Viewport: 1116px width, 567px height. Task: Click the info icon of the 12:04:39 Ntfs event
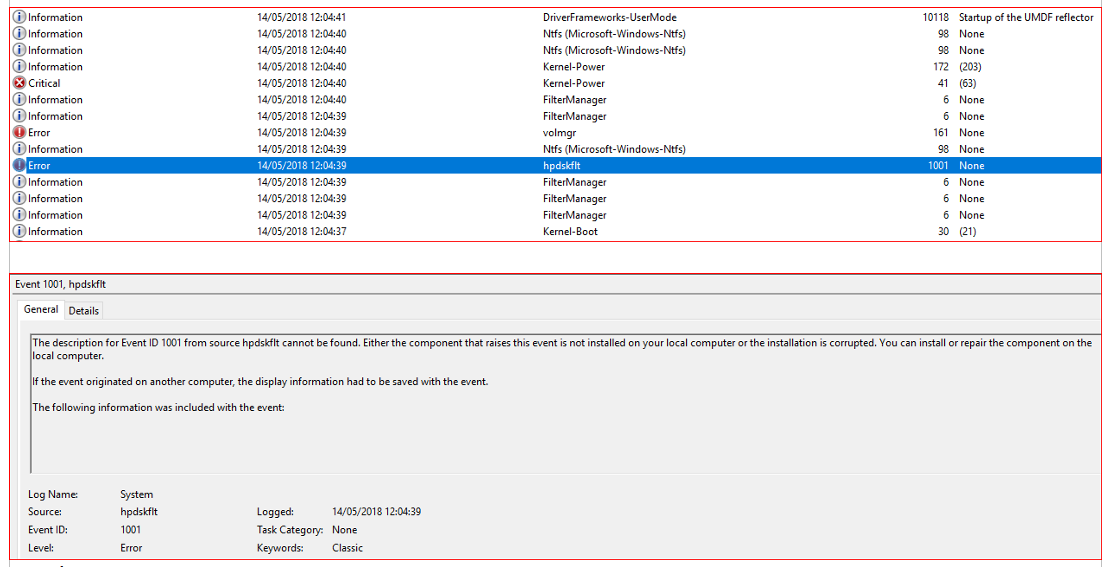tap(19, 149)
